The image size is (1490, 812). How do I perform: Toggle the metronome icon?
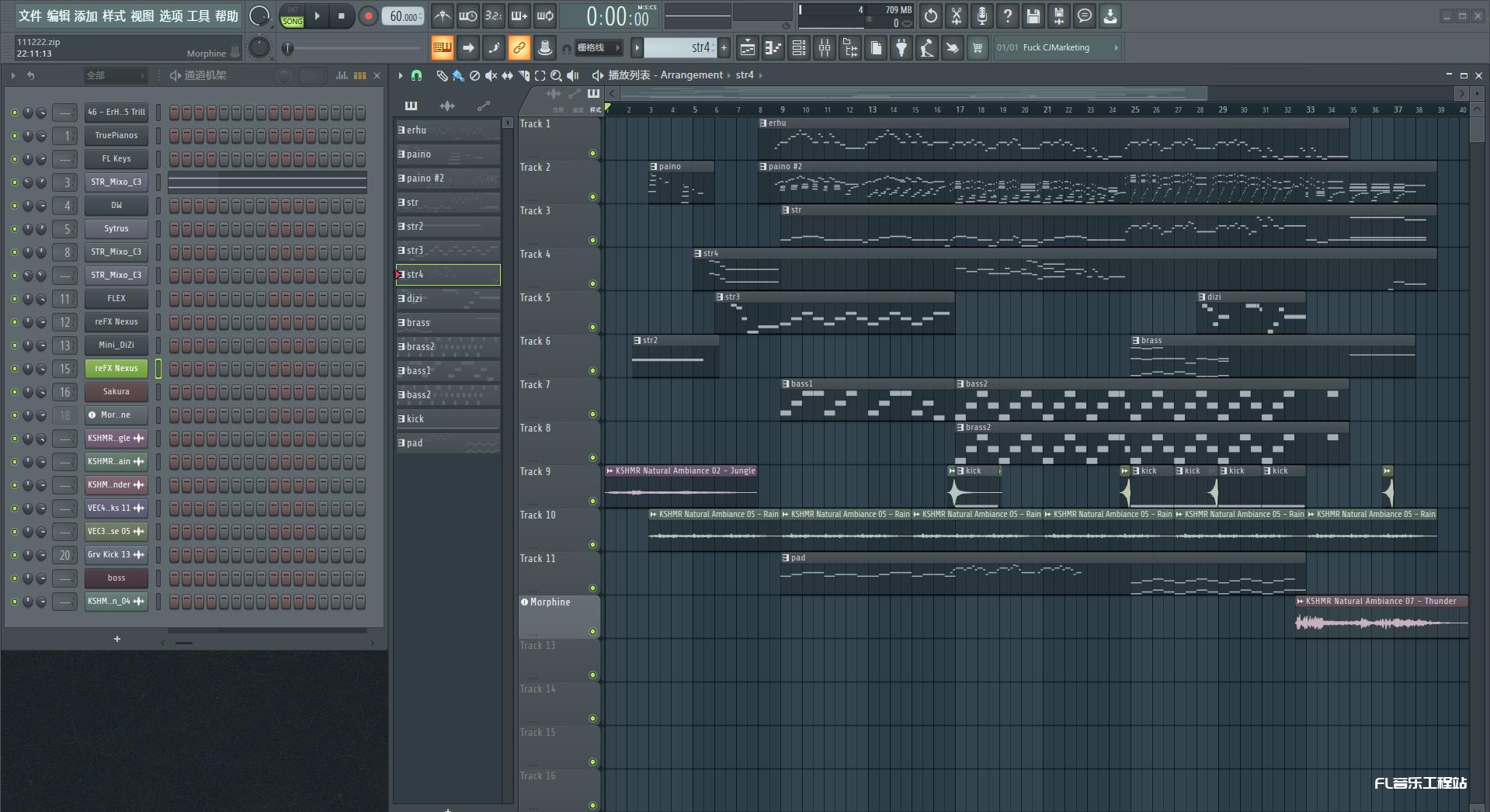tap(442, 16)
